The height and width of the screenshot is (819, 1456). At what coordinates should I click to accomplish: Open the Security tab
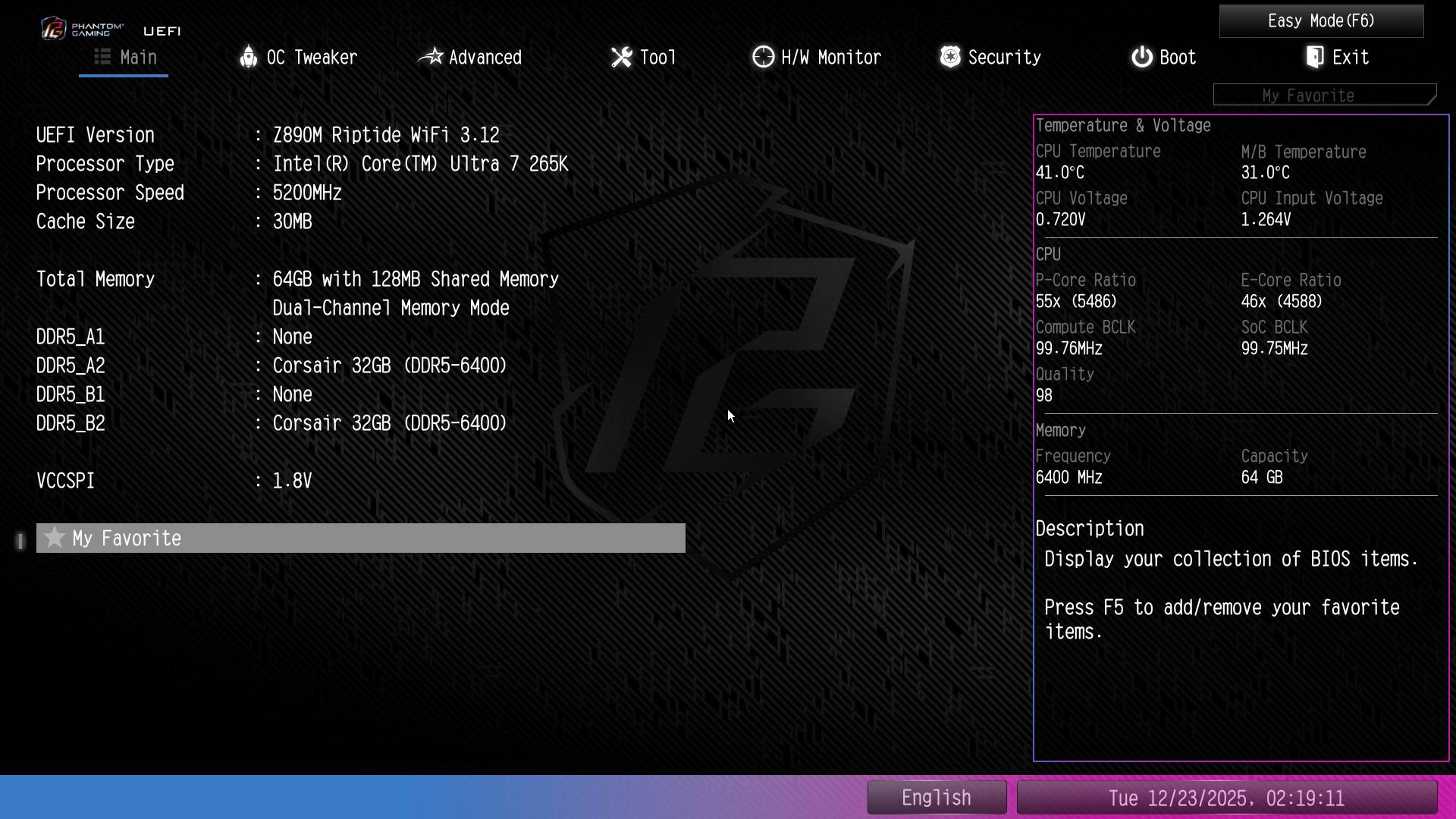1004,58
